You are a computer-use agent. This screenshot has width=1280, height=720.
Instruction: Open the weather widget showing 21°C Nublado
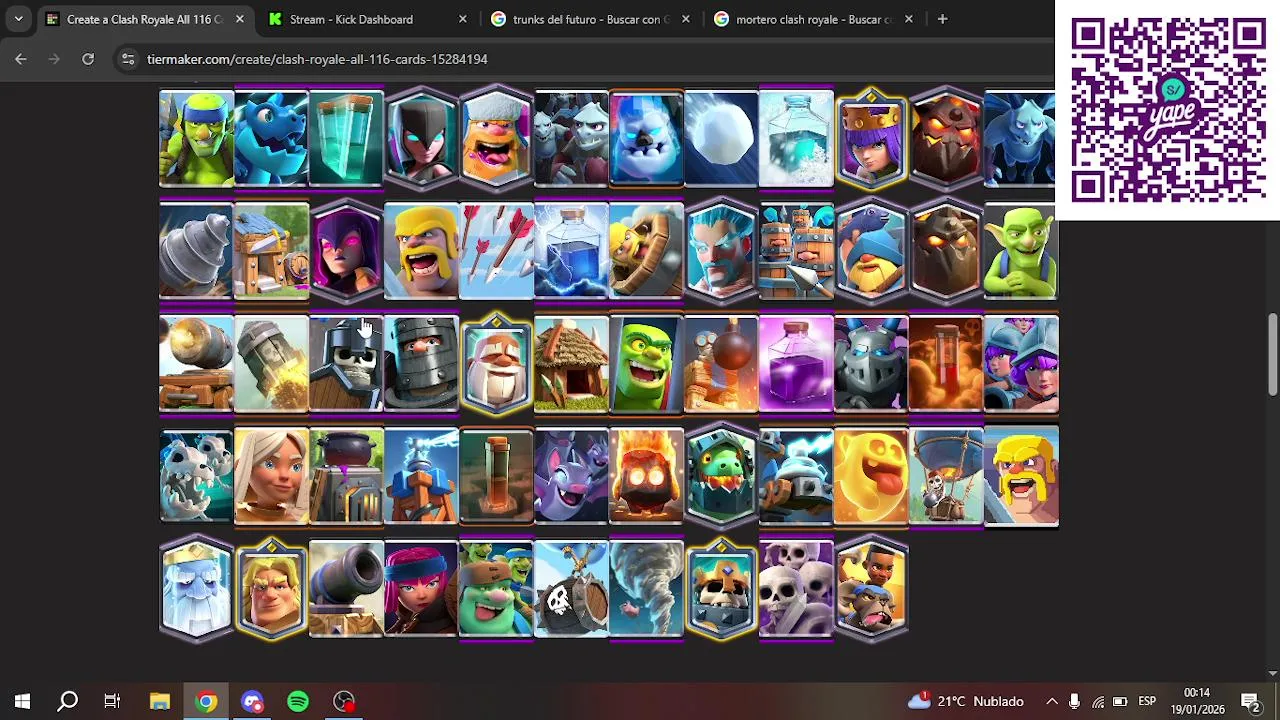(x=965, y=701)
